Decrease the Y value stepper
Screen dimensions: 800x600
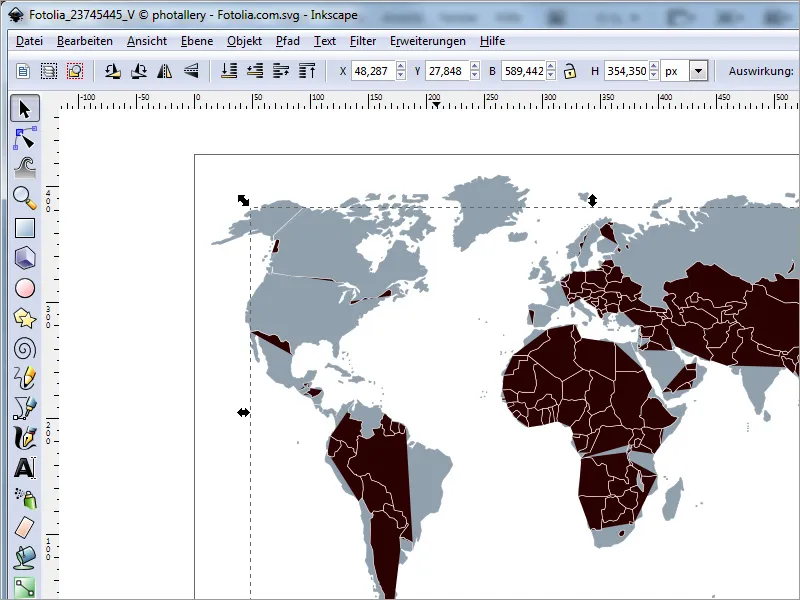pyautogui.click(x=475, y=76)
